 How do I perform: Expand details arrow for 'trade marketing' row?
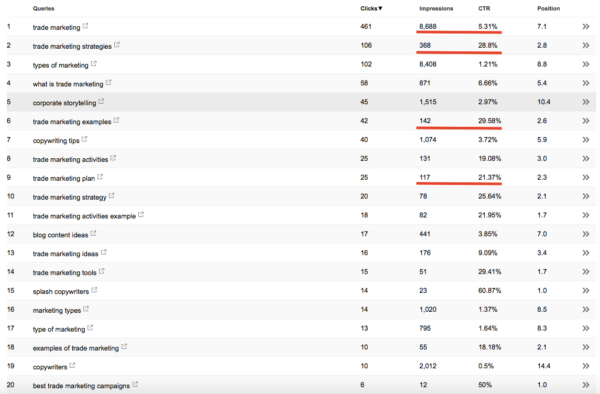[586, 26]
